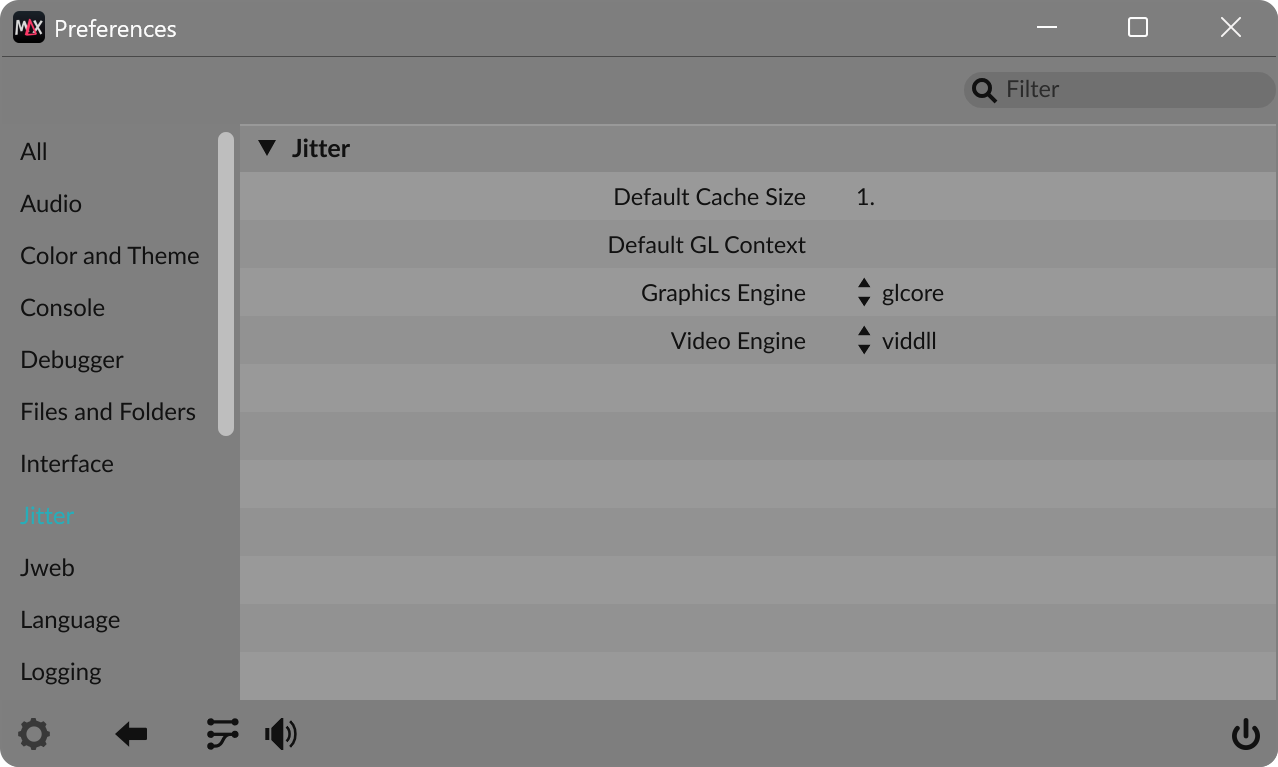The image size is (1278, 767).
Task: Click the power icon at the bottom right
Action: pyautogui.click(x=1245, y=733)
